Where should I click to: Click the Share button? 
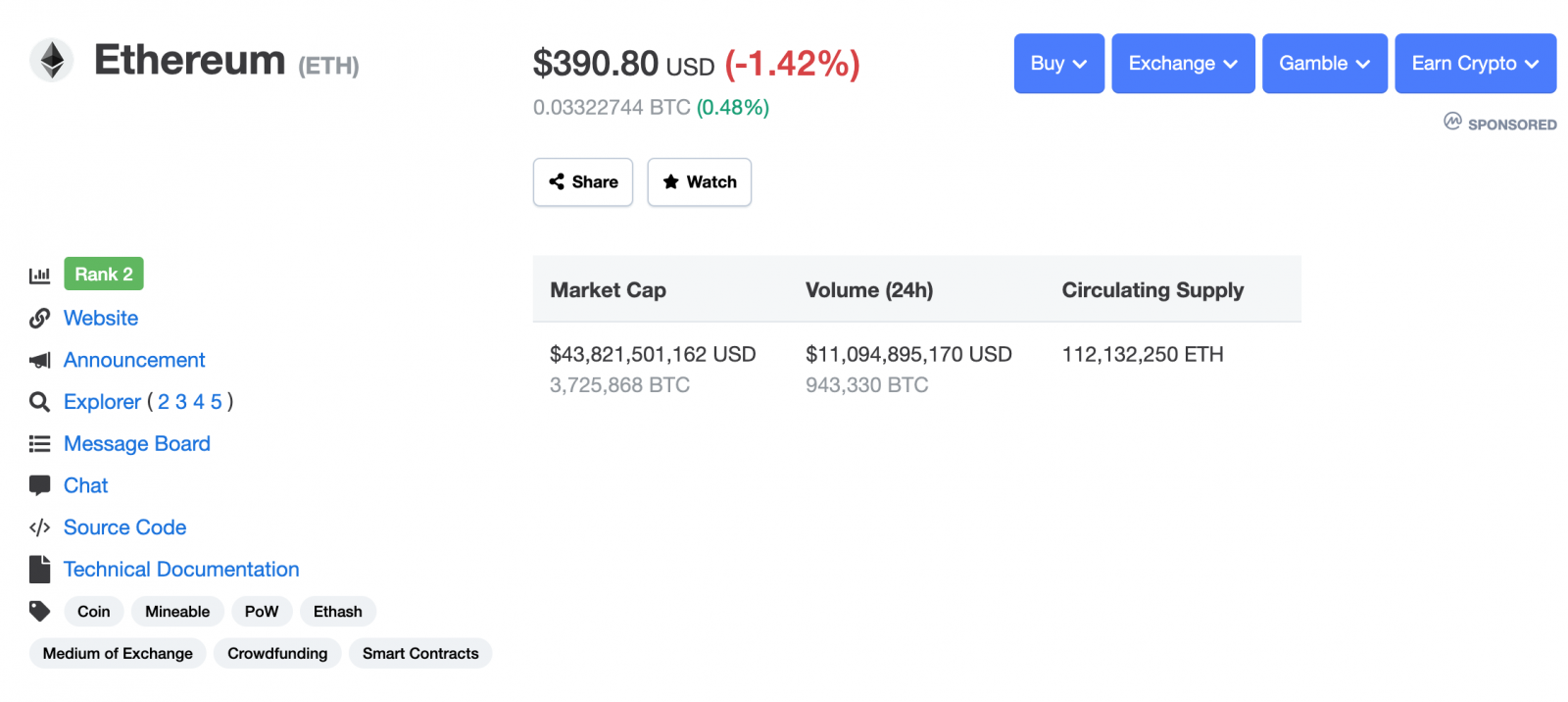point(583,182)
